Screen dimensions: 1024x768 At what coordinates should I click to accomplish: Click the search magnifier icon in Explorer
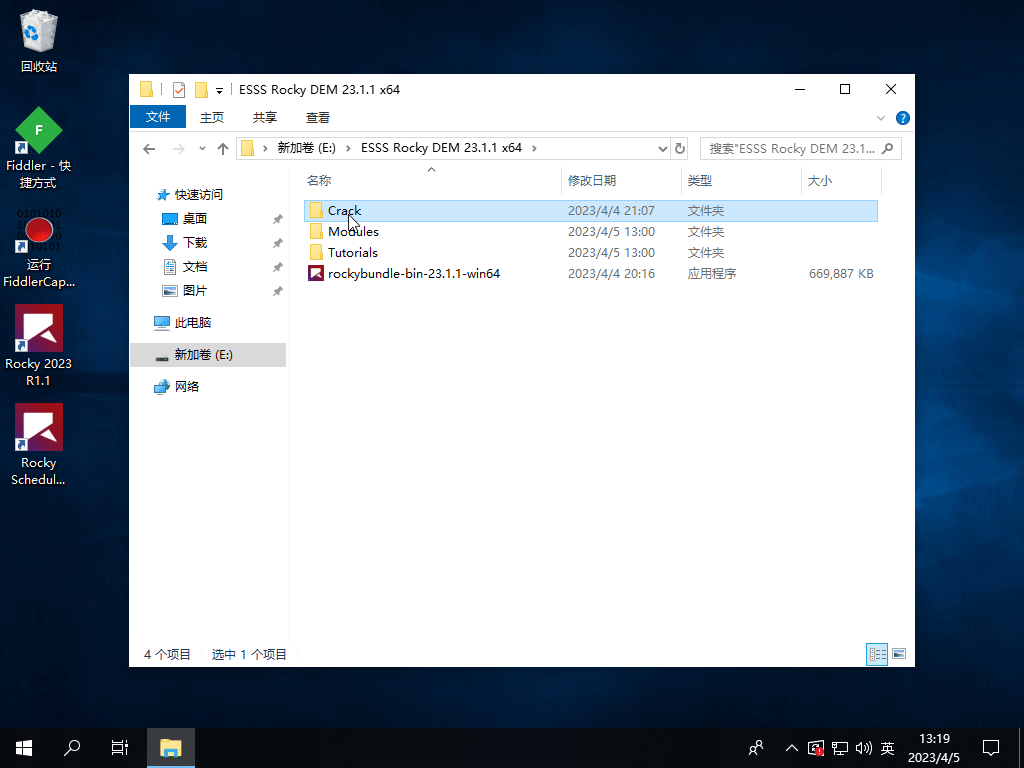[x=888, y=148]
